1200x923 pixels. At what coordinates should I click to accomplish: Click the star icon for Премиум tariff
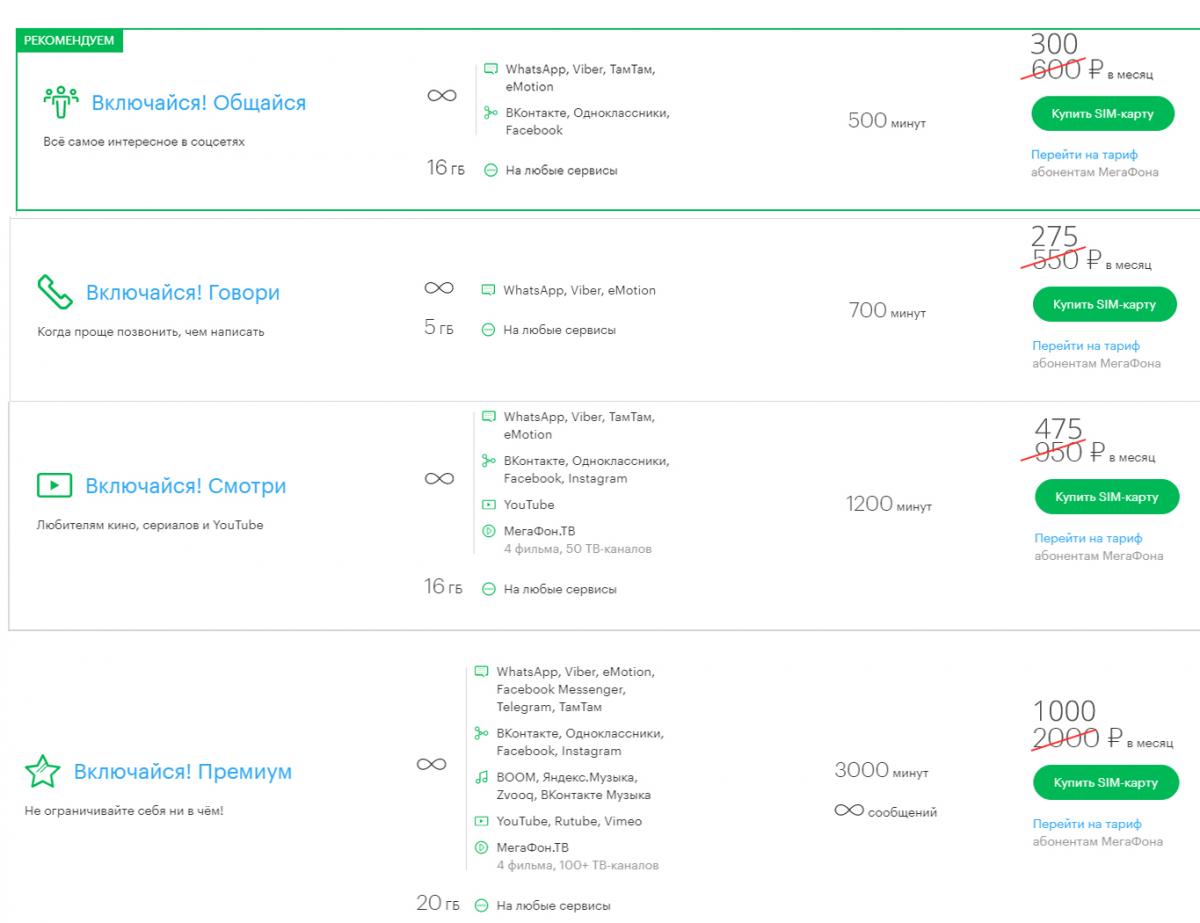click(41, 772)
